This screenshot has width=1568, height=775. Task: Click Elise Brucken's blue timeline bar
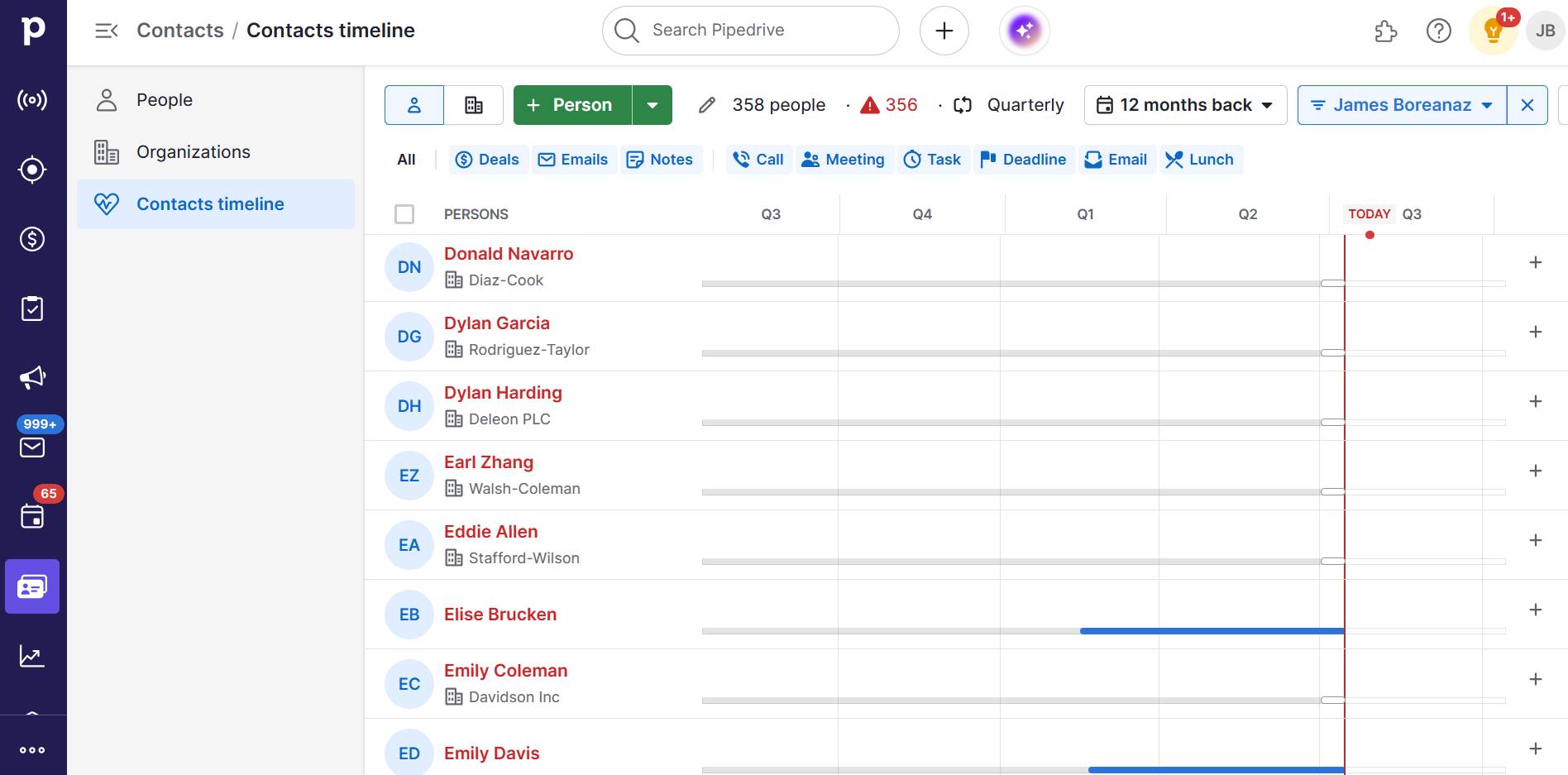[1211, 631]
